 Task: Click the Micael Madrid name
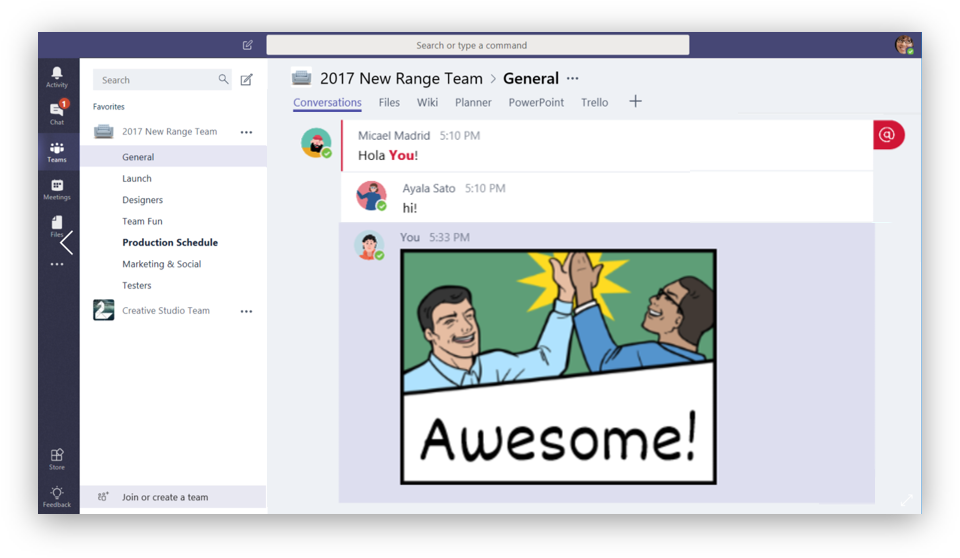pyautogui.click(x=394, y=135)
